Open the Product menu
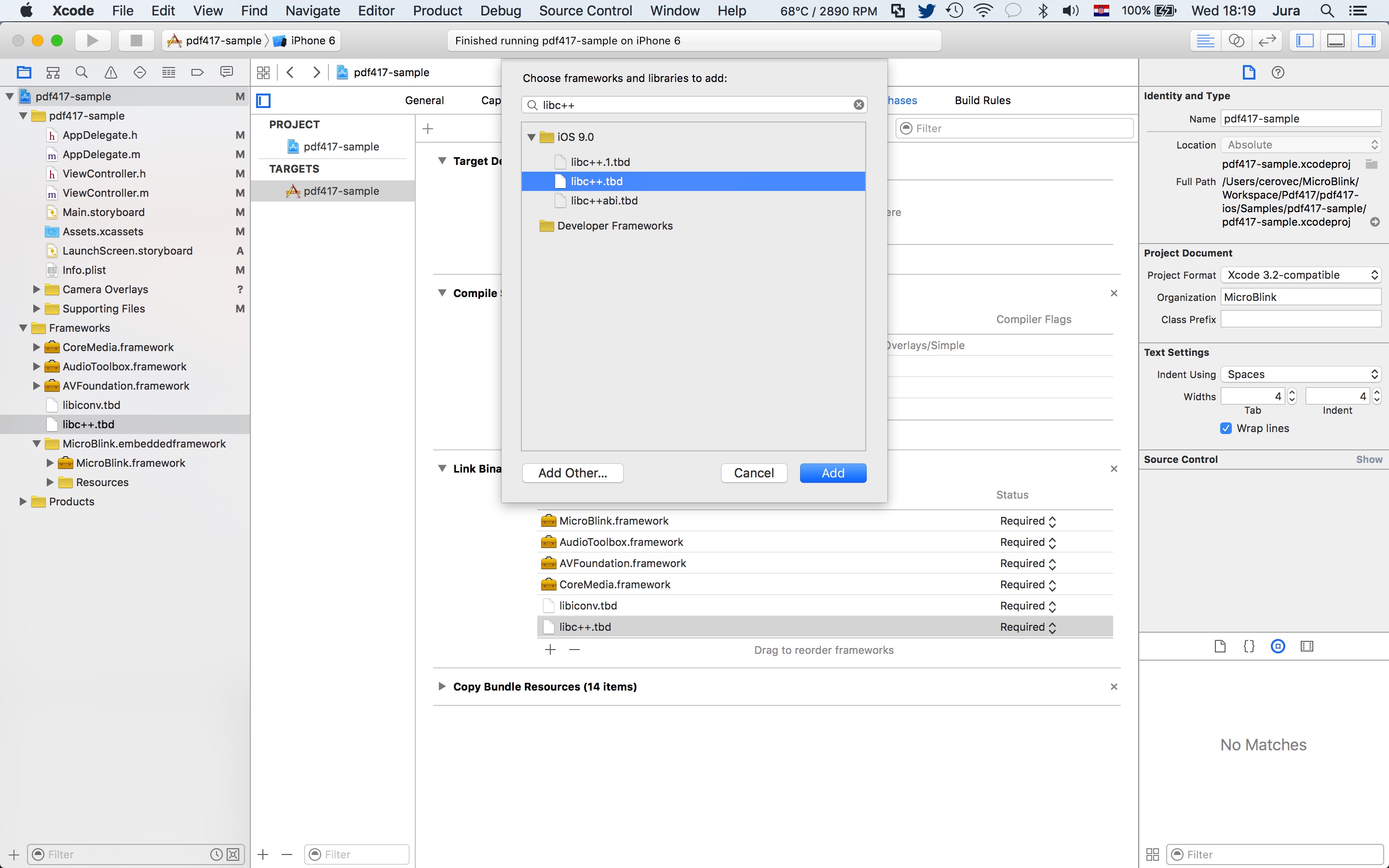This screenshot has width=1389, height=868. [437, 10]
